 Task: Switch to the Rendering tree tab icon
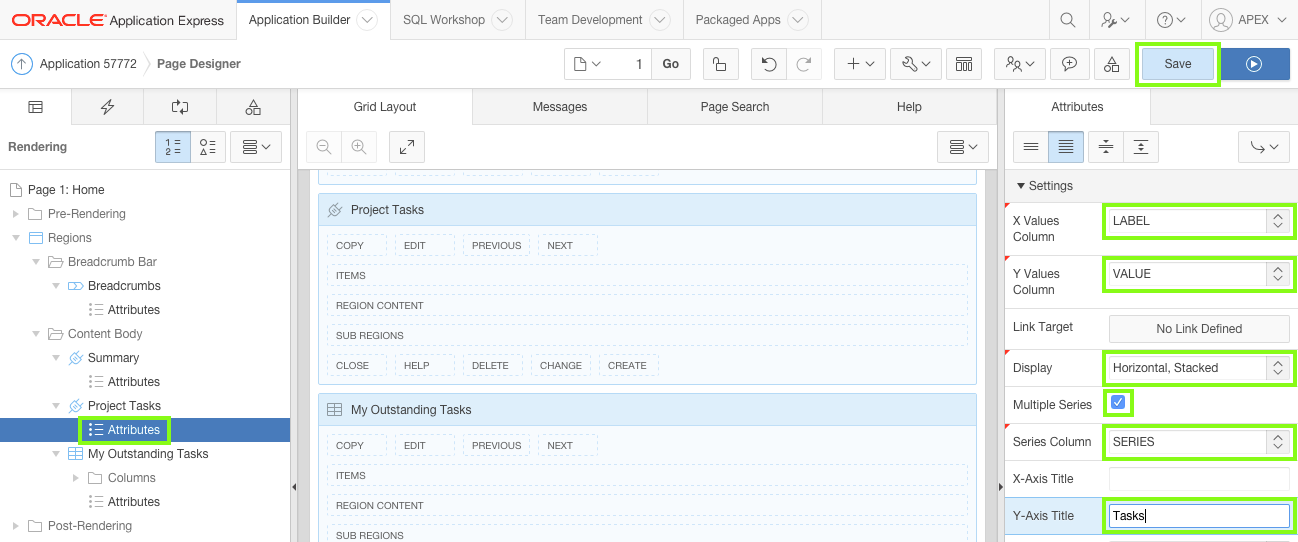coord(35,107)
